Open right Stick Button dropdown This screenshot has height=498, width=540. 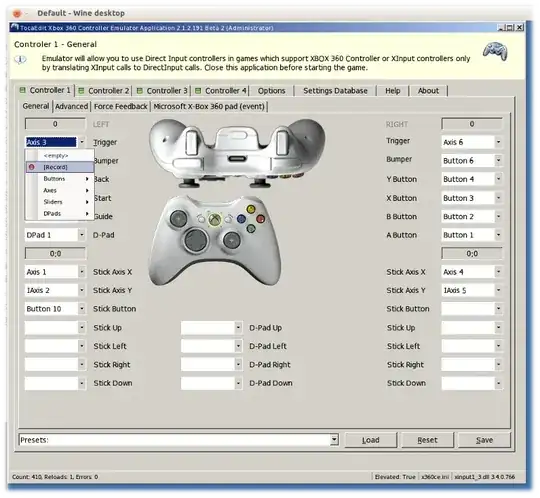498,309
